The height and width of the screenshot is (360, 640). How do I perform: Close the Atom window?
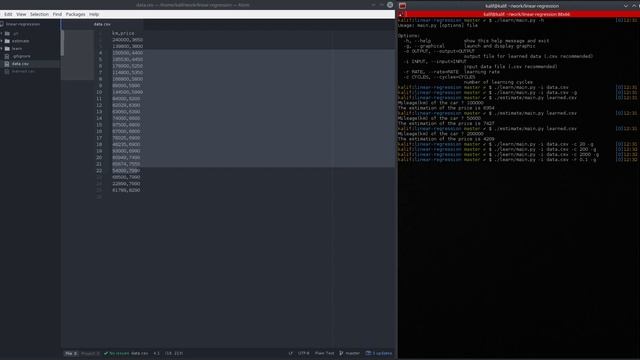coord(390,5)
